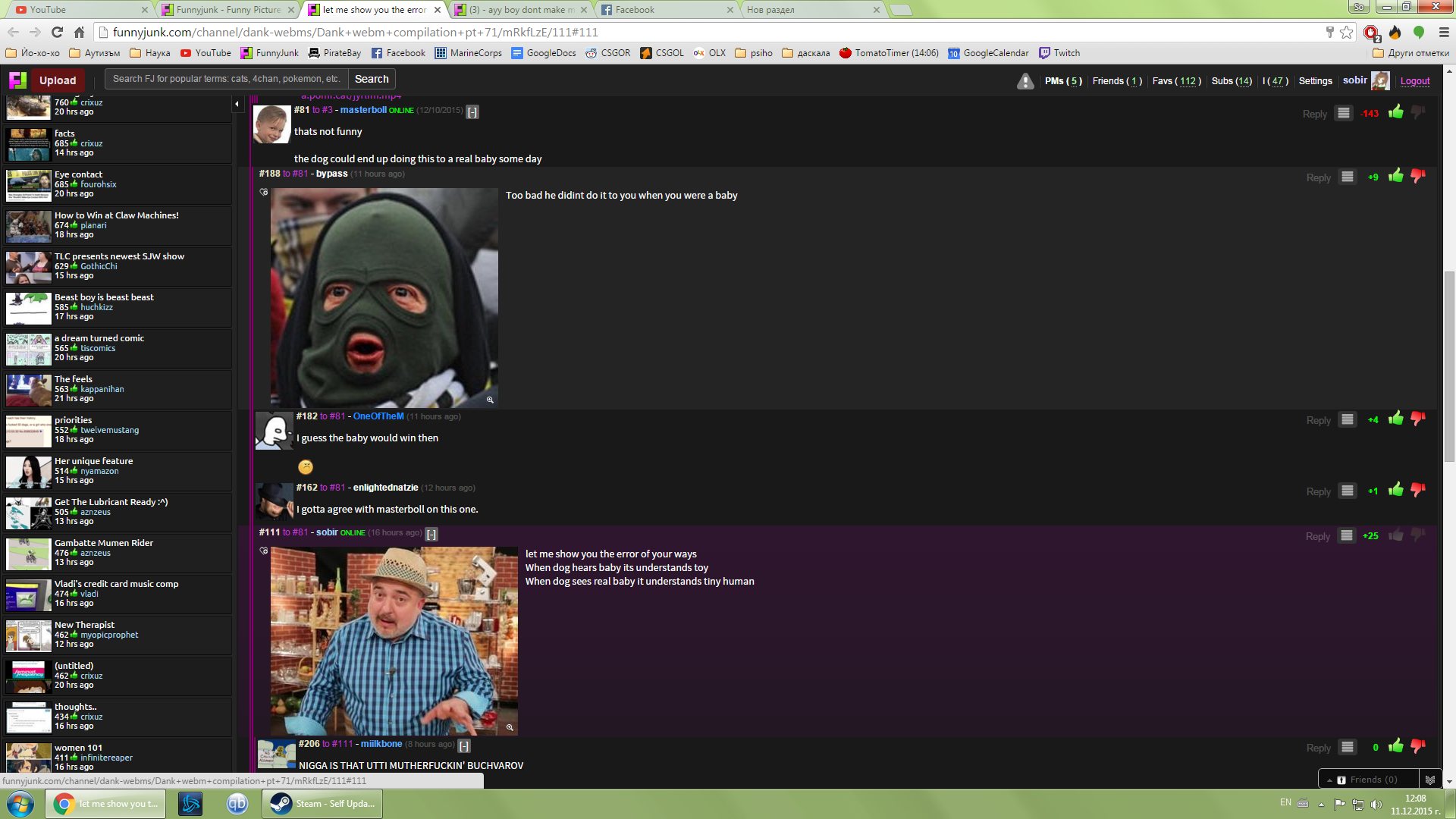Thumb up enlightednatzie's comment #162
The width and height of the screenshot is (1456, 819).
coord(1395,490)
